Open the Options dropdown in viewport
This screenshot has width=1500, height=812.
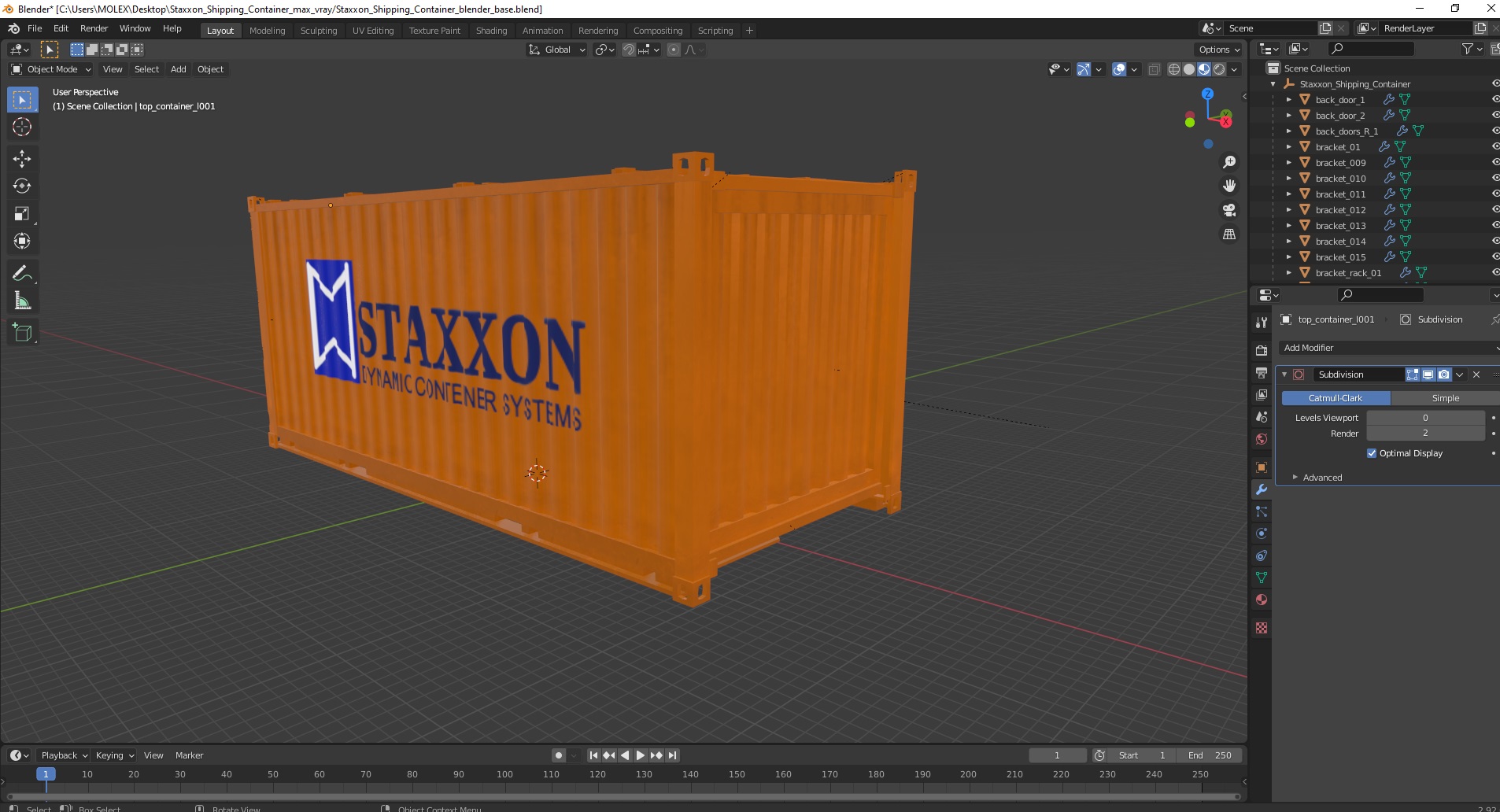[x=1219, y=50]
